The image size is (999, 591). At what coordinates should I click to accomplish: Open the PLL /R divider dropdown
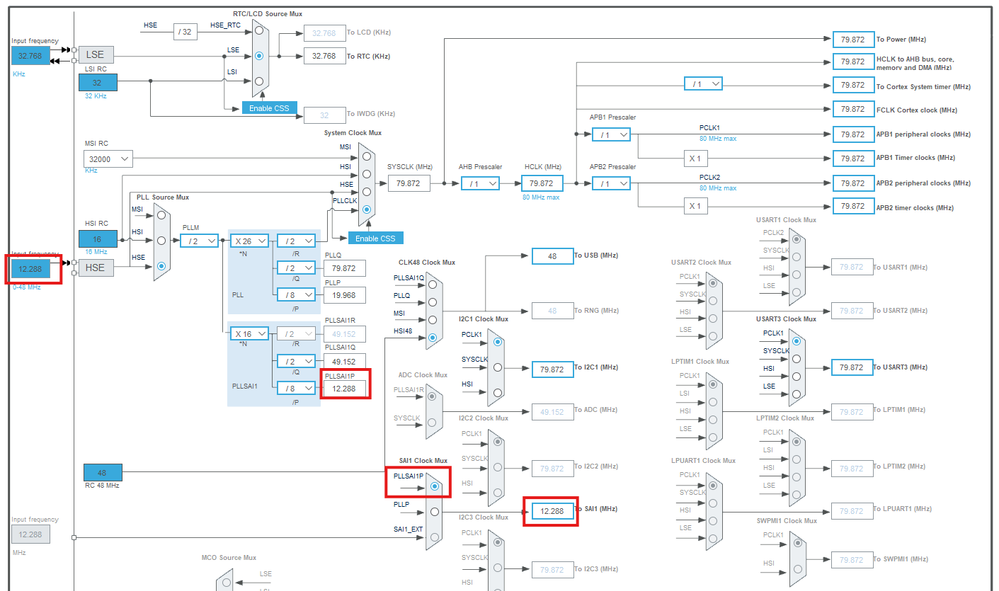click(295, 241)
